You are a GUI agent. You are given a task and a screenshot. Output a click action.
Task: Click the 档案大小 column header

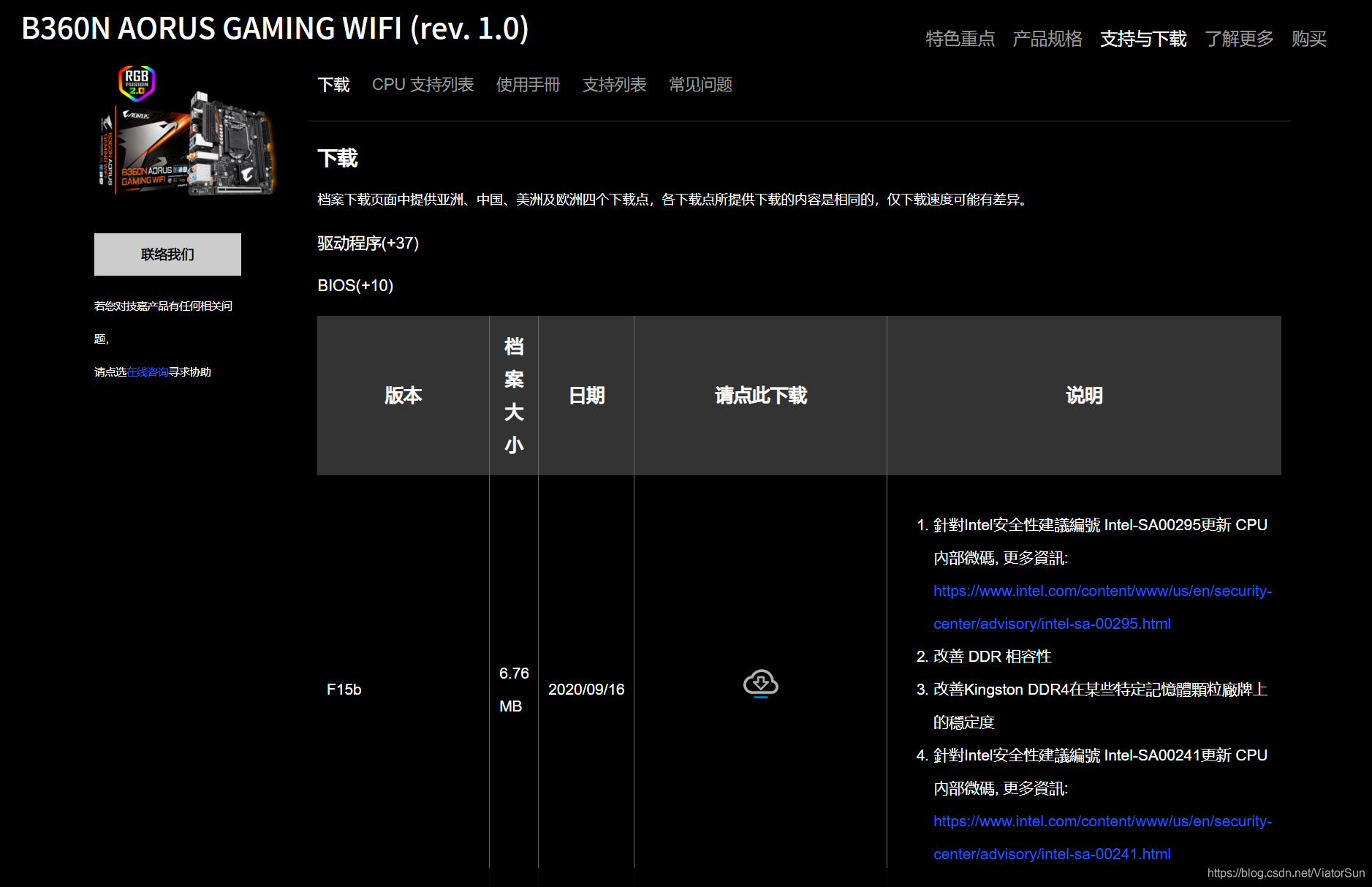[514, 396]
